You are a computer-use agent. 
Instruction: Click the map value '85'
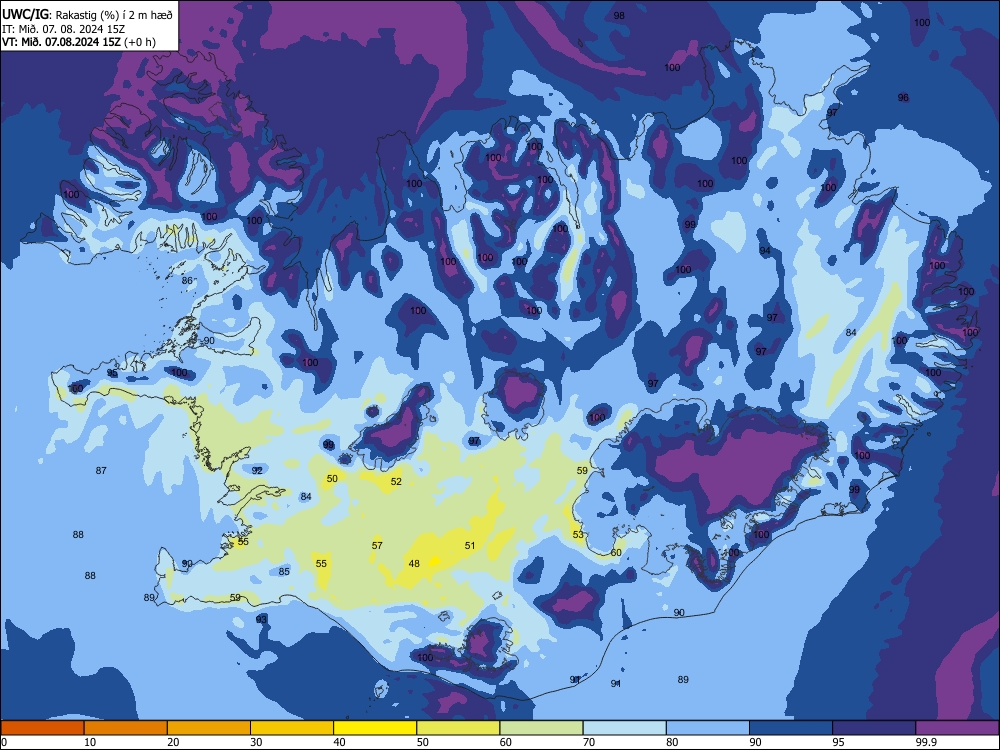click(284, 571)
